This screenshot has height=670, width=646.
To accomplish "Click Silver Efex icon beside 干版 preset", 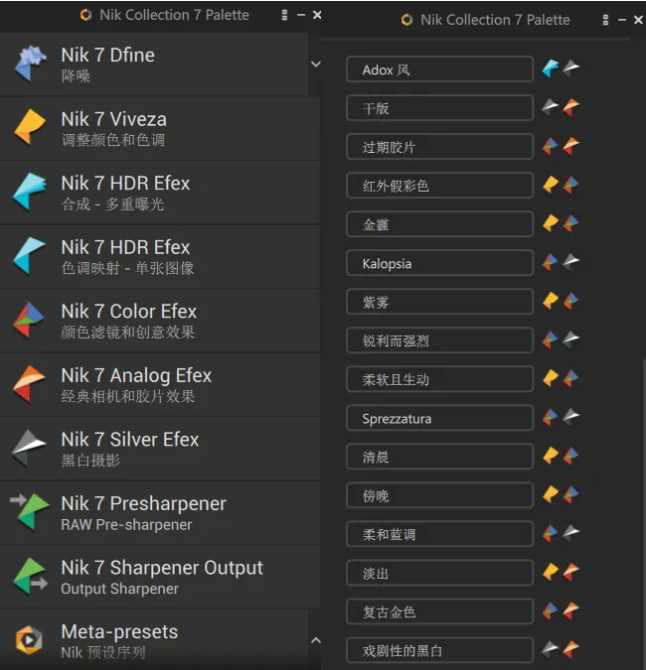I will pyautogui.click(x=550, y=107).
